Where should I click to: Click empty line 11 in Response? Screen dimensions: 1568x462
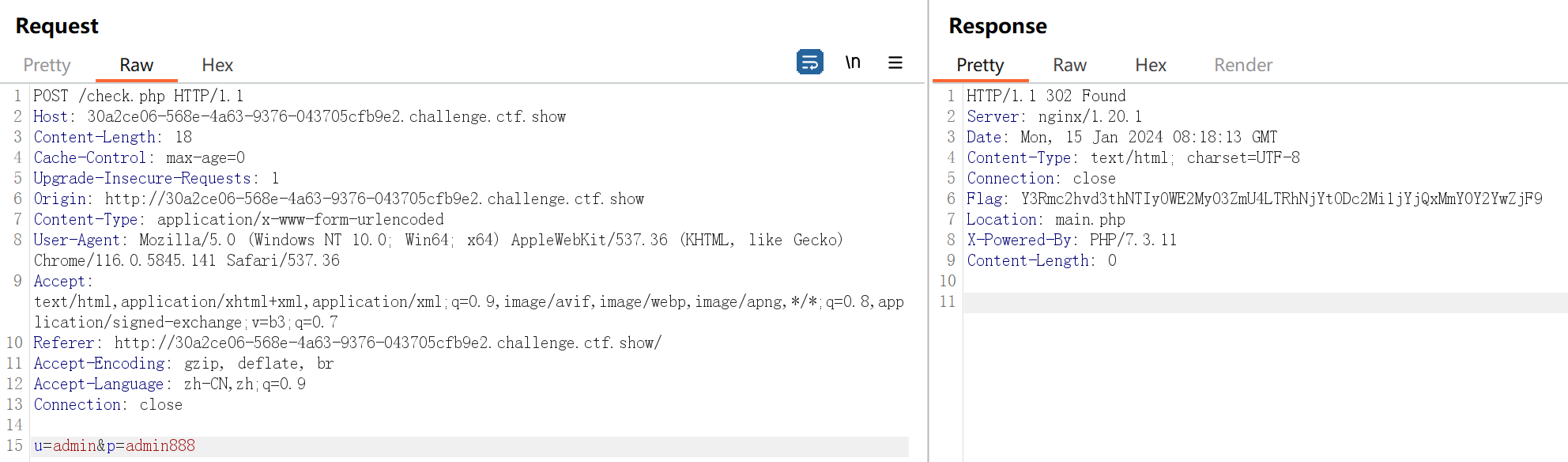(x=1265, y=302)
